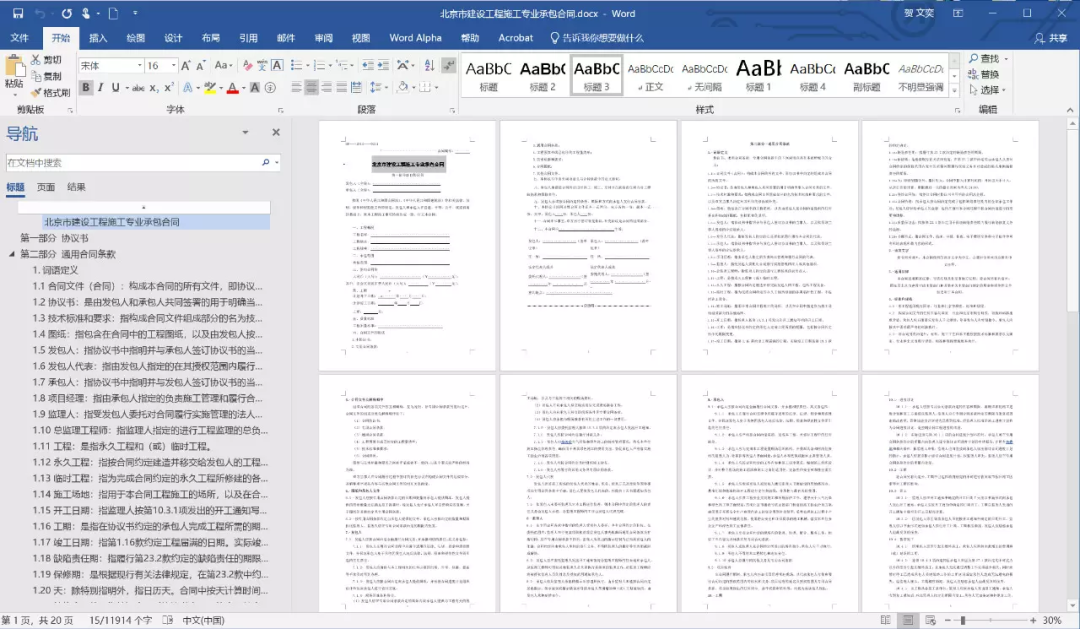Apply character shading gray A

point(255,87)
